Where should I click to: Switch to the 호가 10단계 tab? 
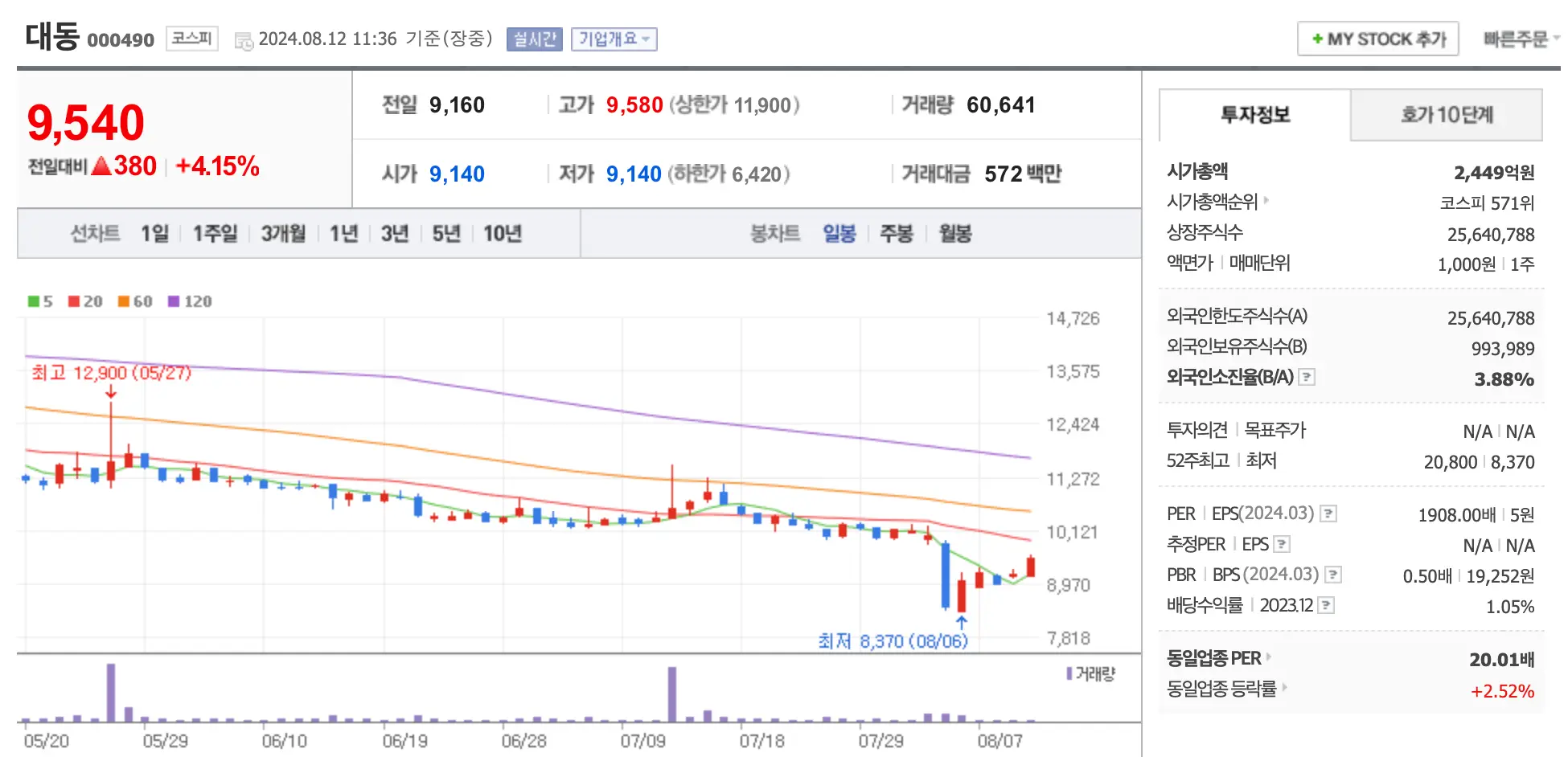tap(1446, 115)
